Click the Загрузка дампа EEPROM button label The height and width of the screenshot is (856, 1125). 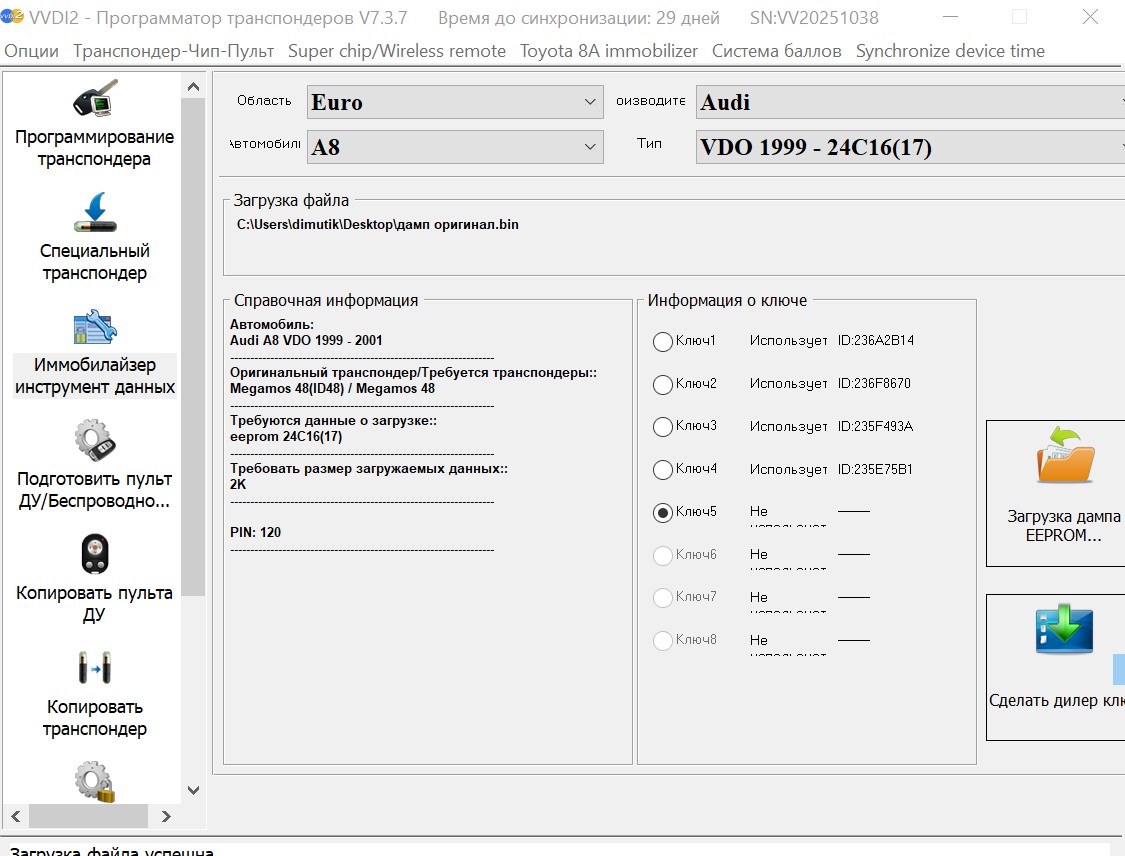point(1063,526)
